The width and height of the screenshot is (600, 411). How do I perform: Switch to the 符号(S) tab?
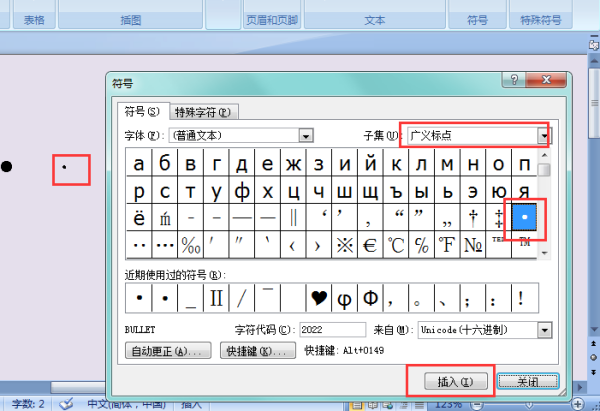click(142, 111)
